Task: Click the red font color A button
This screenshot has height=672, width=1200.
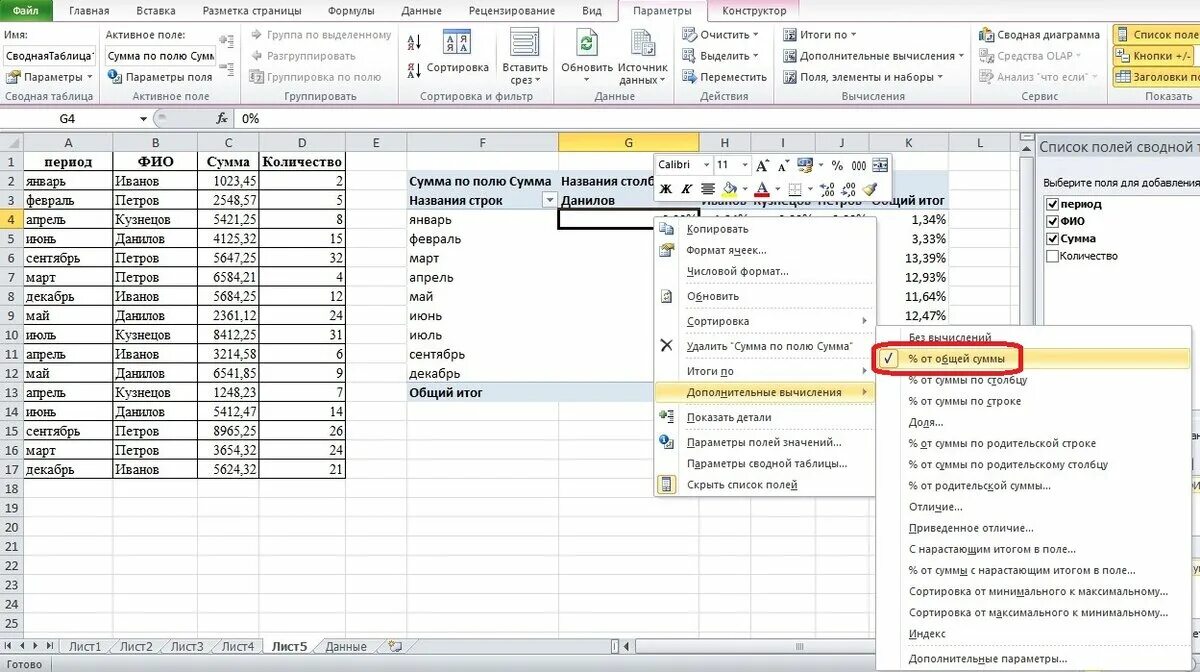Action: 761,189
